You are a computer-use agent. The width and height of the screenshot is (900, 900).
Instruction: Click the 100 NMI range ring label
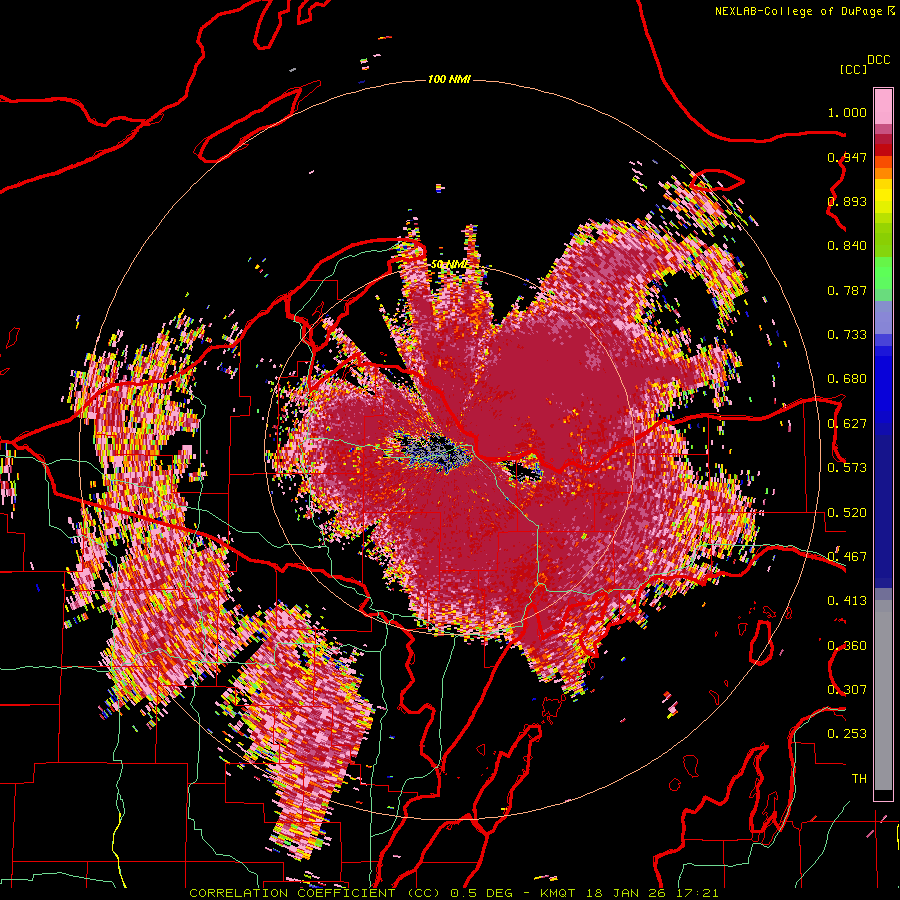[449, 79]
